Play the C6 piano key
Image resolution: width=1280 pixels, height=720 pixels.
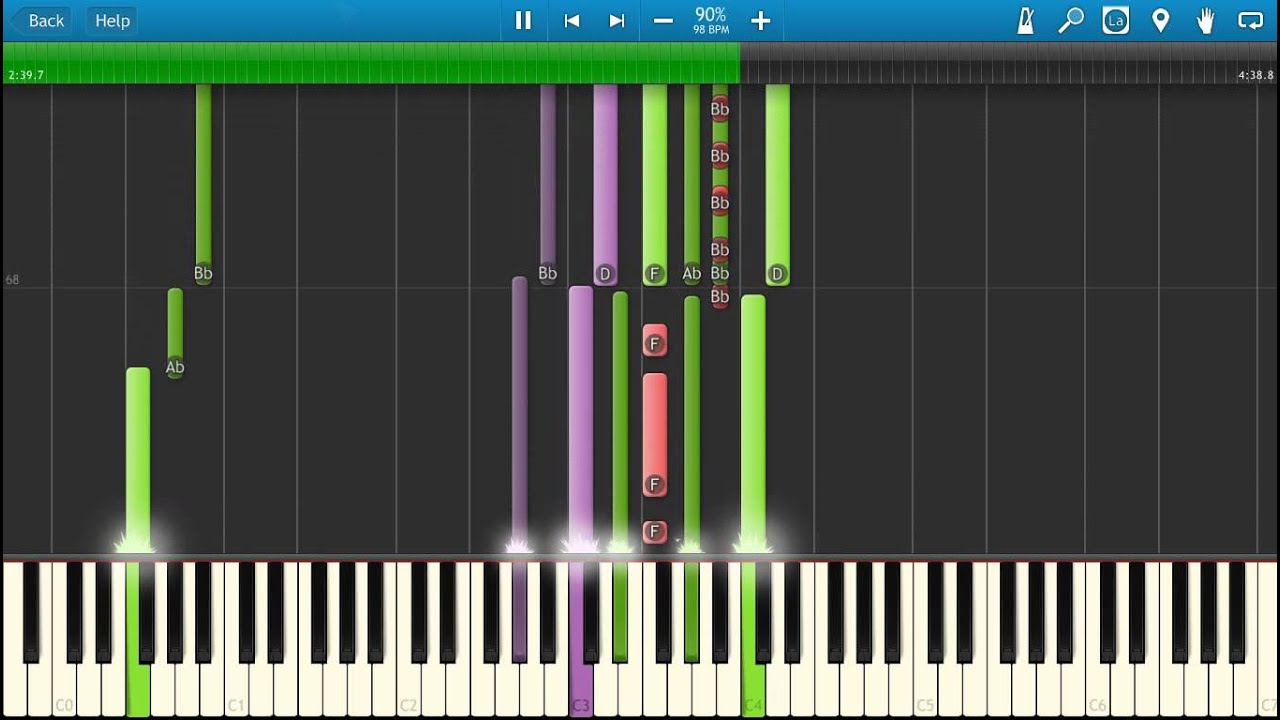click(1097, 690)
